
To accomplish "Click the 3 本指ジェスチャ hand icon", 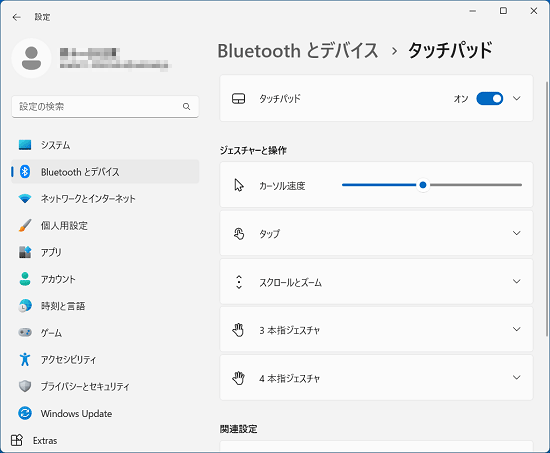I will click(x=239, y=330).
